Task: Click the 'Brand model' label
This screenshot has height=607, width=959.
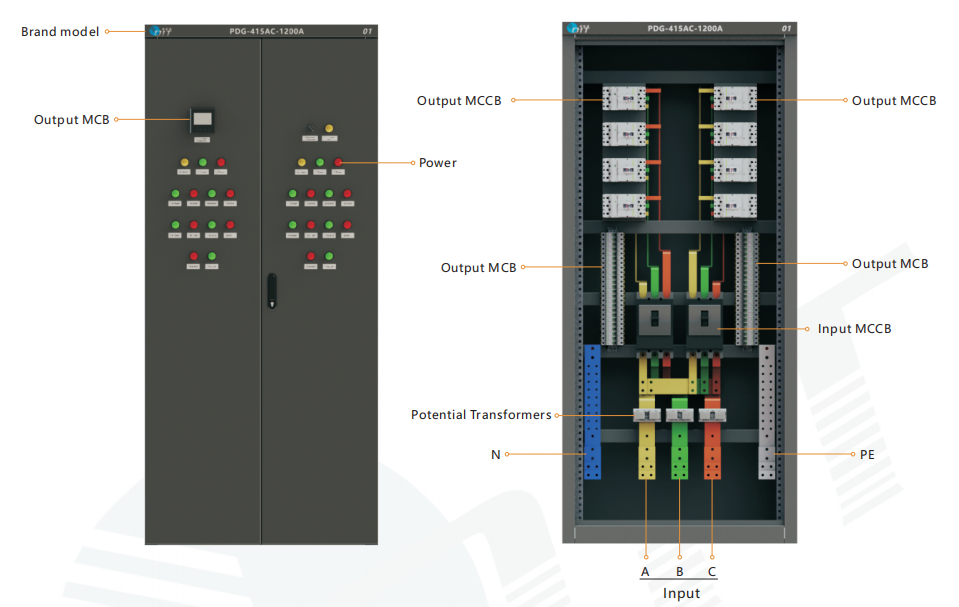Action: 60,31
